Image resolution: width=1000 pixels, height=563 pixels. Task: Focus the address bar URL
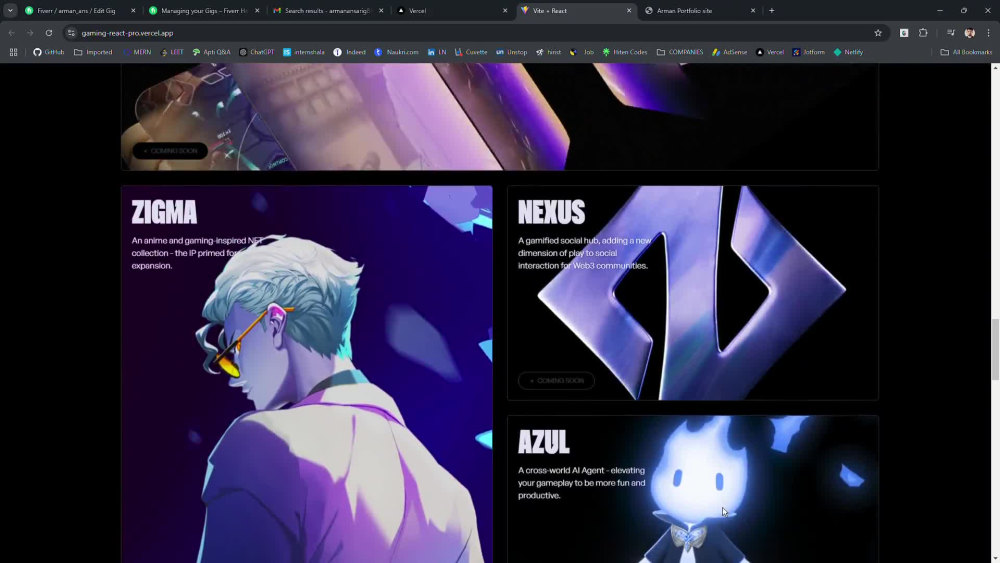(128, 33)
